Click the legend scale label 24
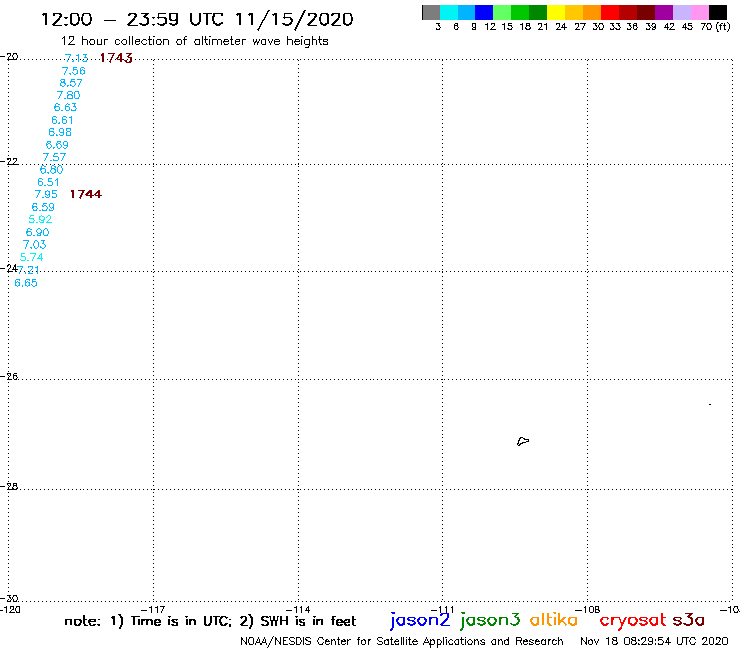 pyautogui.click(x=561, y=26)
